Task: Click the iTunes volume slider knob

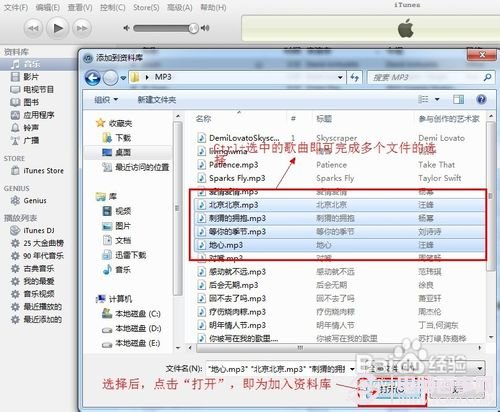Action: tap(193, 28)
